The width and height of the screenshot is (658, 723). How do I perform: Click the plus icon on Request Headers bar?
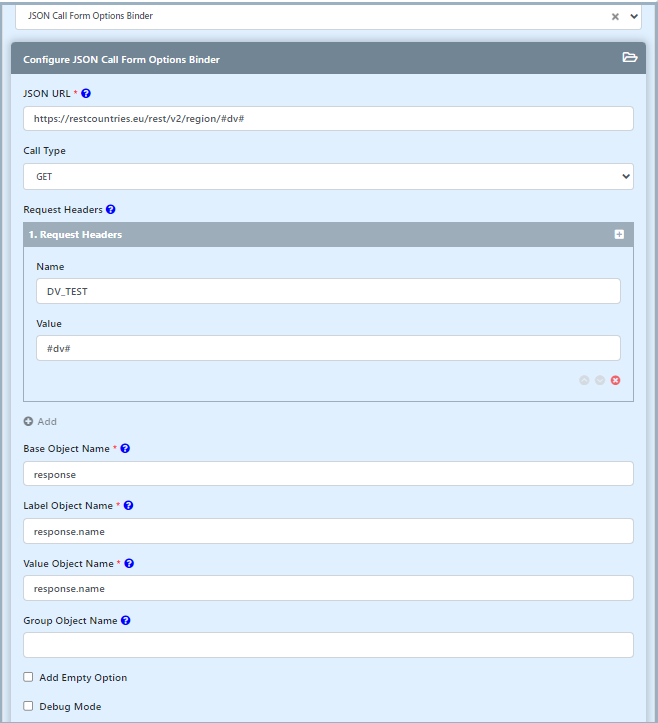[x=619, y=234]
